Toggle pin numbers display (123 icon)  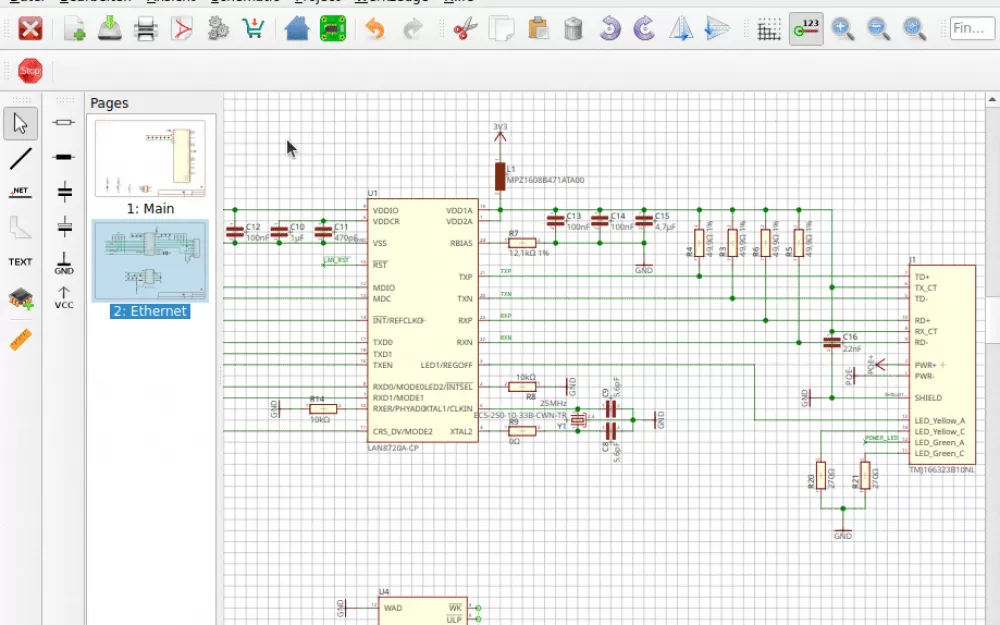click(806, 29)
